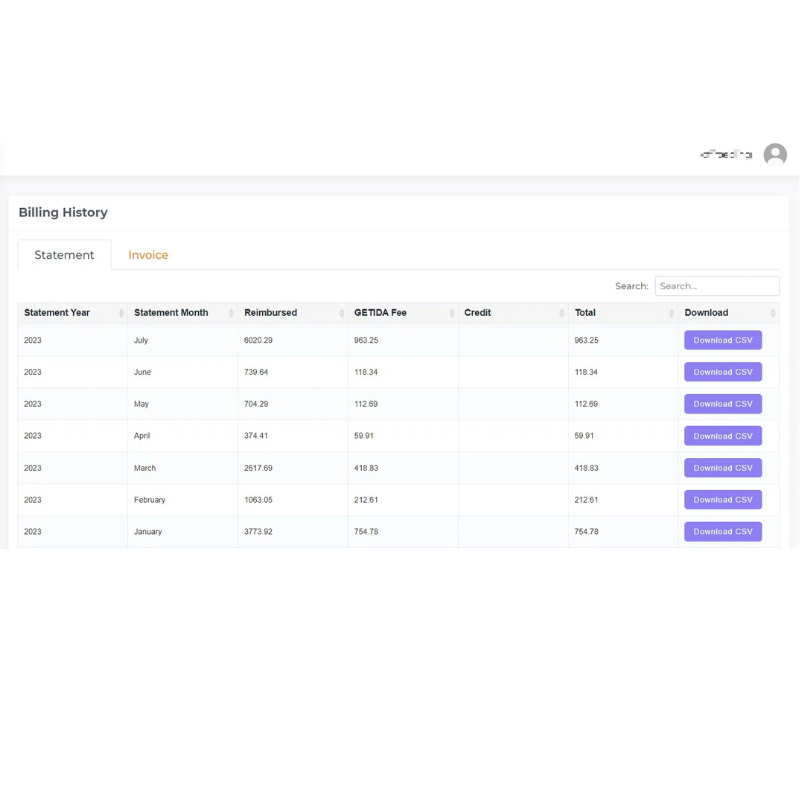Sort by Download column arrows
This screenshot has height=800, width=800.
772,313
